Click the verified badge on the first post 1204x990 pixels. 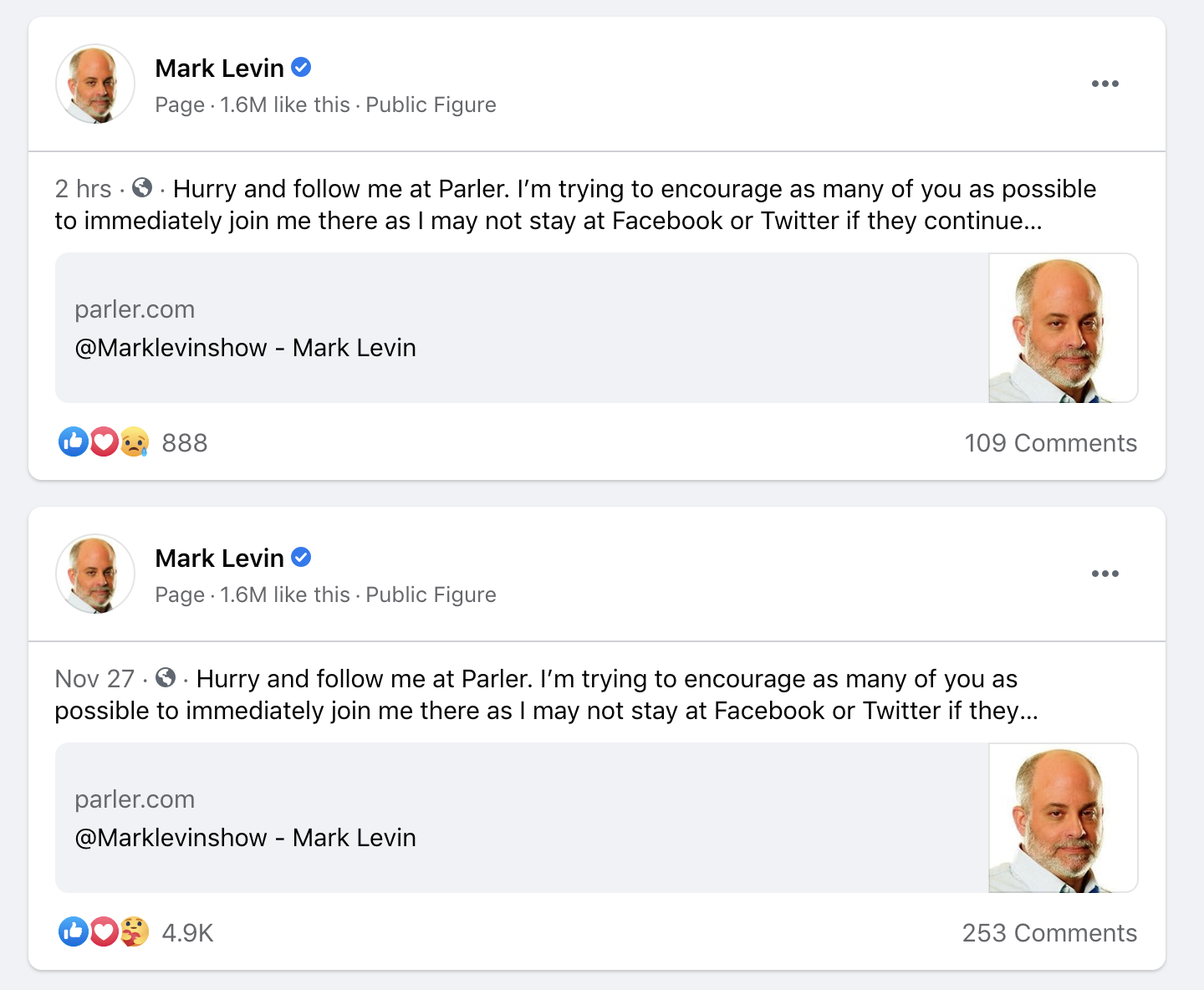302,68
